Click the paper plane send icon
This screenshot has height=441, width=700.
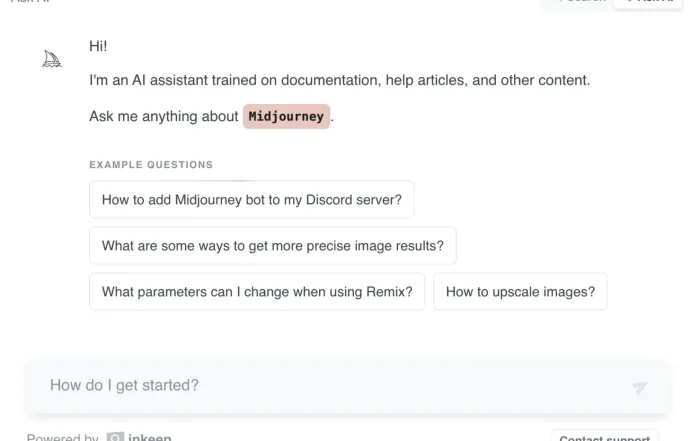click(x=639, y=387)
